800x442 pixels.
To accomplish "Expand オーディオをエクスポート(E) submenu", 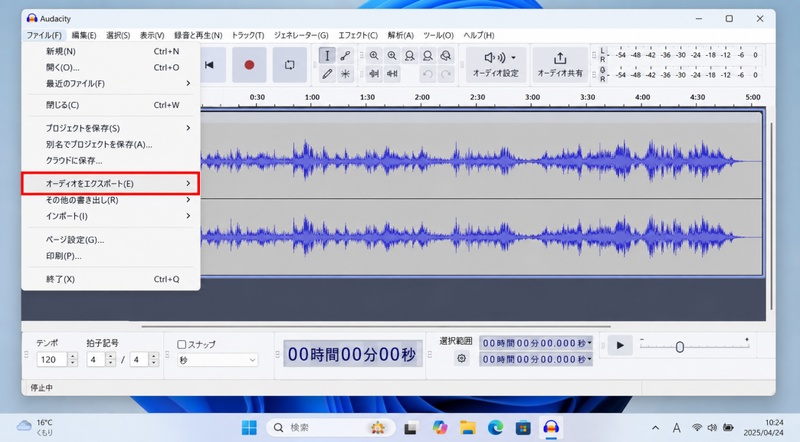I will coord(111,183).
